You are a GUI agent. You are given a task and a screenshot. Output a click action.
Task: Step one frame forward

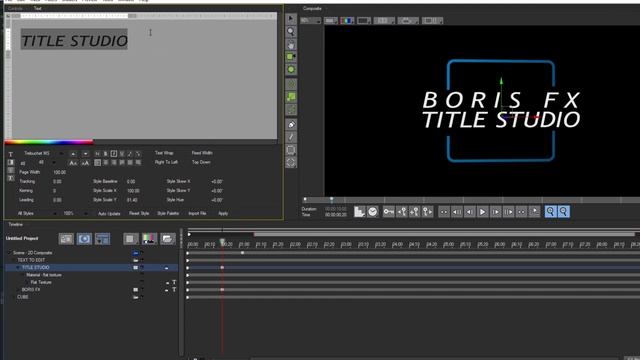click(x=496, y=212)
